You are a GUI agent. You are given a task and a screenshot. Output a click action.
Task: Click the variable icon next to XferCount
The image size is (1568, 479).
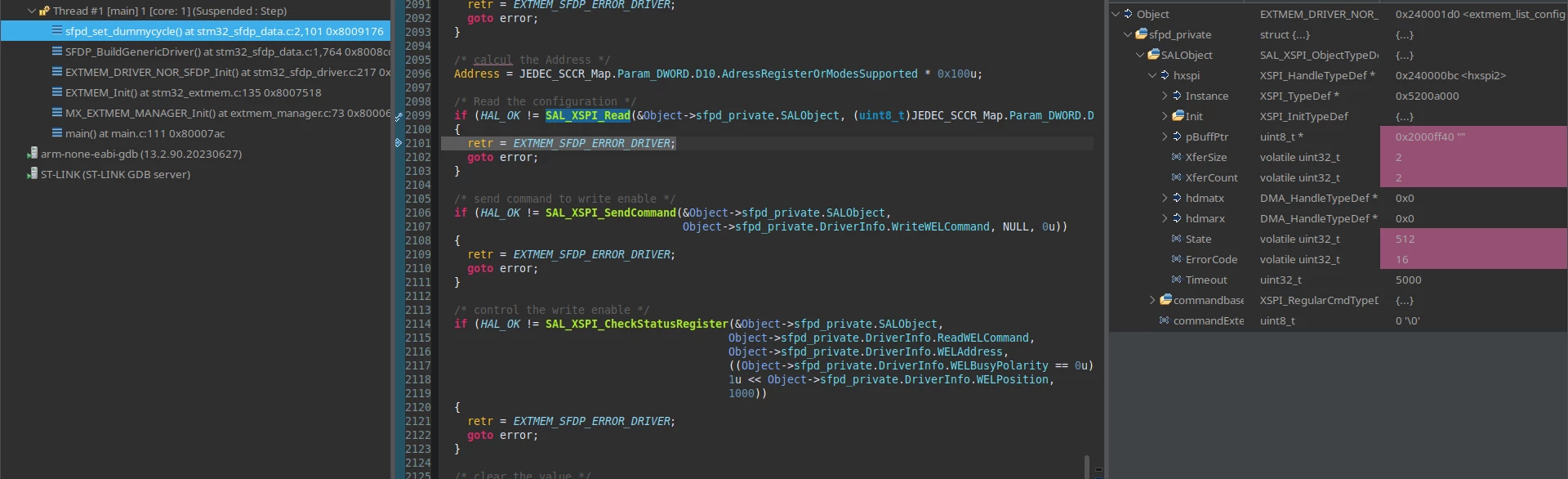1177,177
